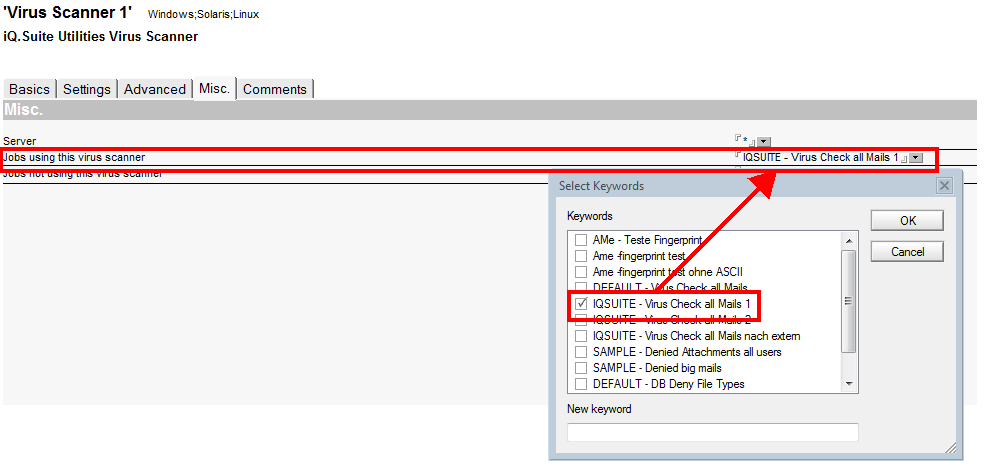
Task: Tick the SAMPLE - Denied big mails checkbox
Action: pos(581,368)
